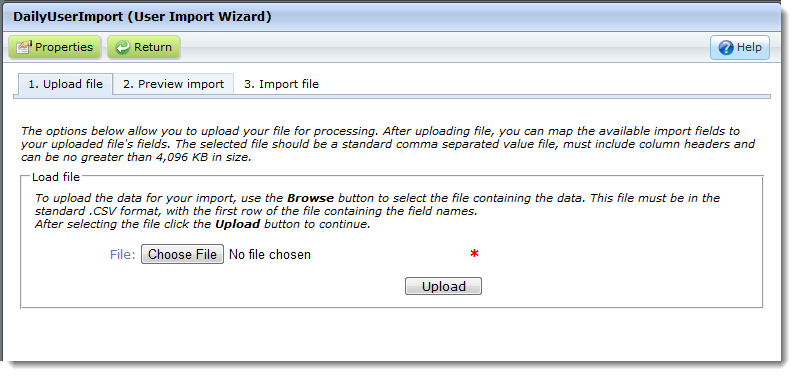This screenshot has height=376, width=796.
Task: Open the Properties button label
Action: [x=64, y=47]
